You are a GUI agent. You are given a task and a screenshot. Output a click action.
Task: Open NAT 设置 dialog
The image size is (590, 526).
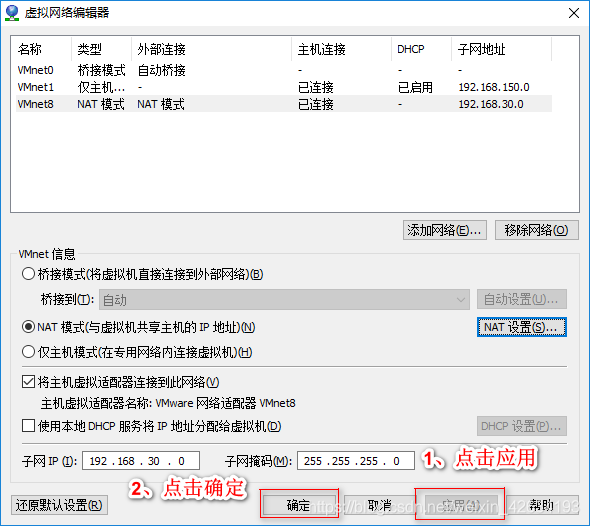(x=522, y=327)
